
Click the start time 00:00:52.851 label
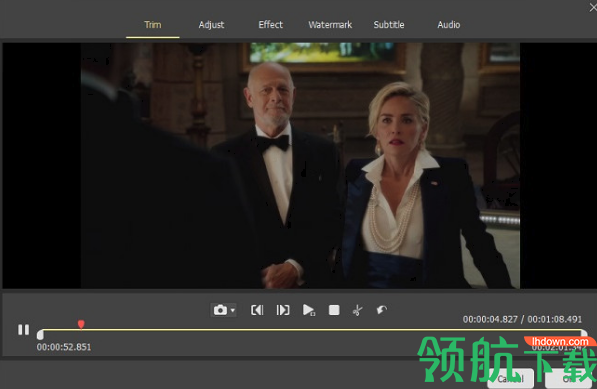pyautogui.click(x=64, y=347)
